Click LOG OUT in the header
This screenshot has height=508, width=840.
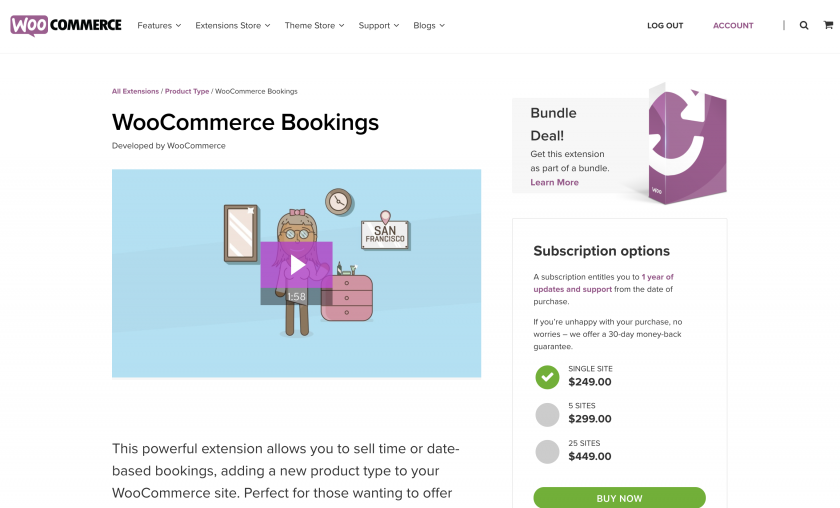click(665, 26)
